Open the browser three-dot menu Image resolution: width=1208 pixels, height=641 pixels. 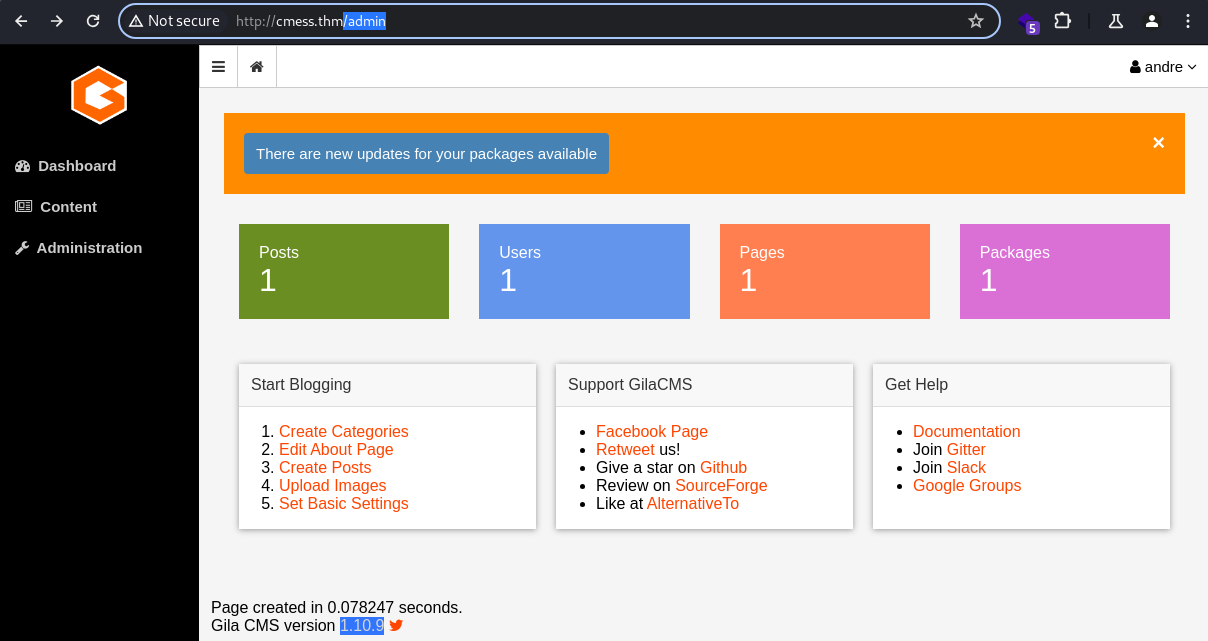1188,21
